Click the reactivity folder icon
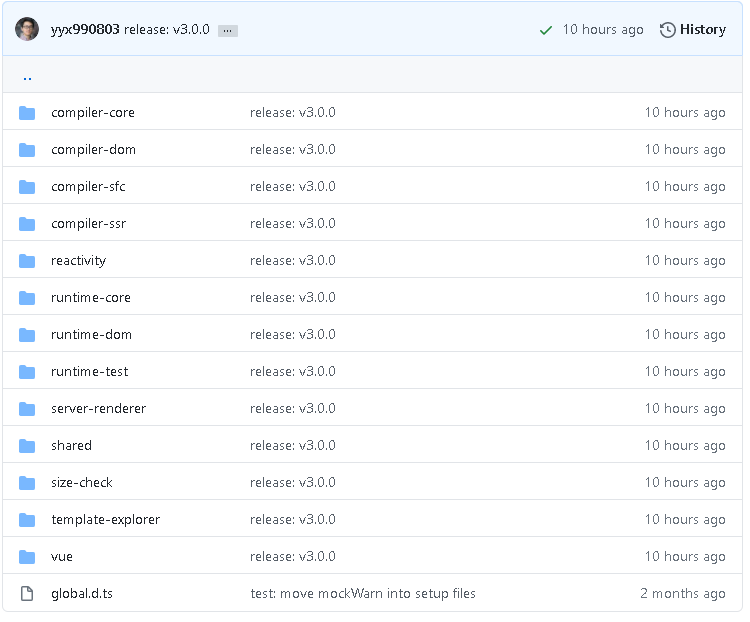 (27, 261)
